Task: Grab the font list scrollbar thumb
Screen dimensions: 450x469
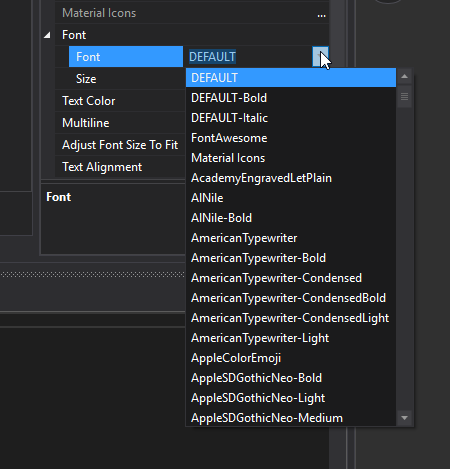Action: pos(405,97)
